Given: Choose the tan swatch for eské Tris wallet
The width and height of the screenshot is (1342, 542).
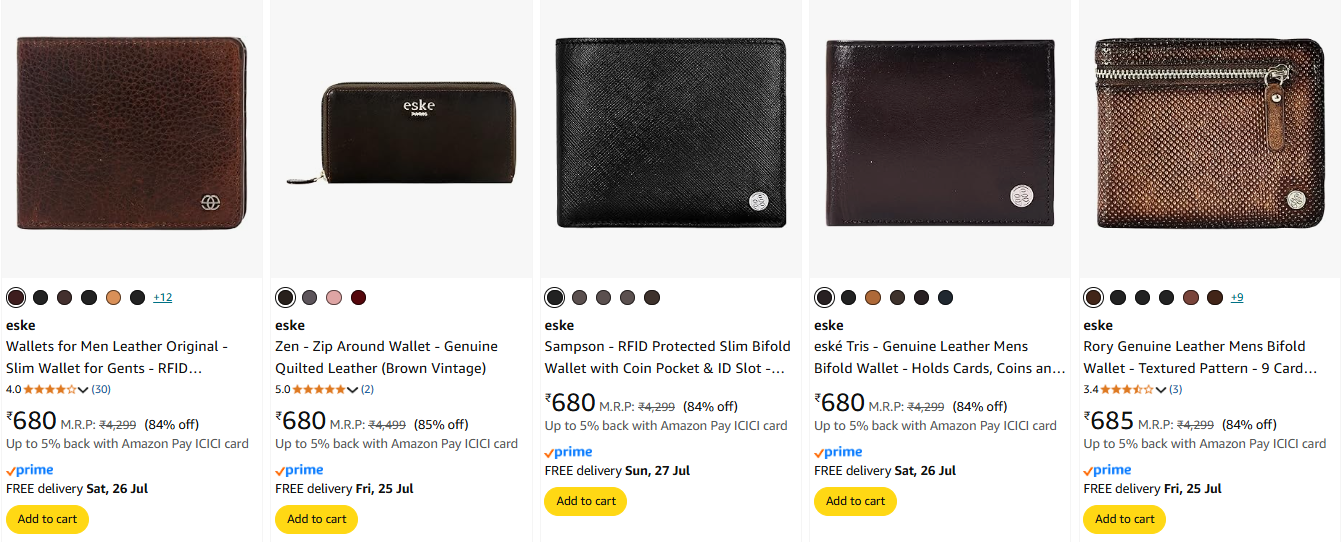Looking at the screenshot, I should (873, 297).
